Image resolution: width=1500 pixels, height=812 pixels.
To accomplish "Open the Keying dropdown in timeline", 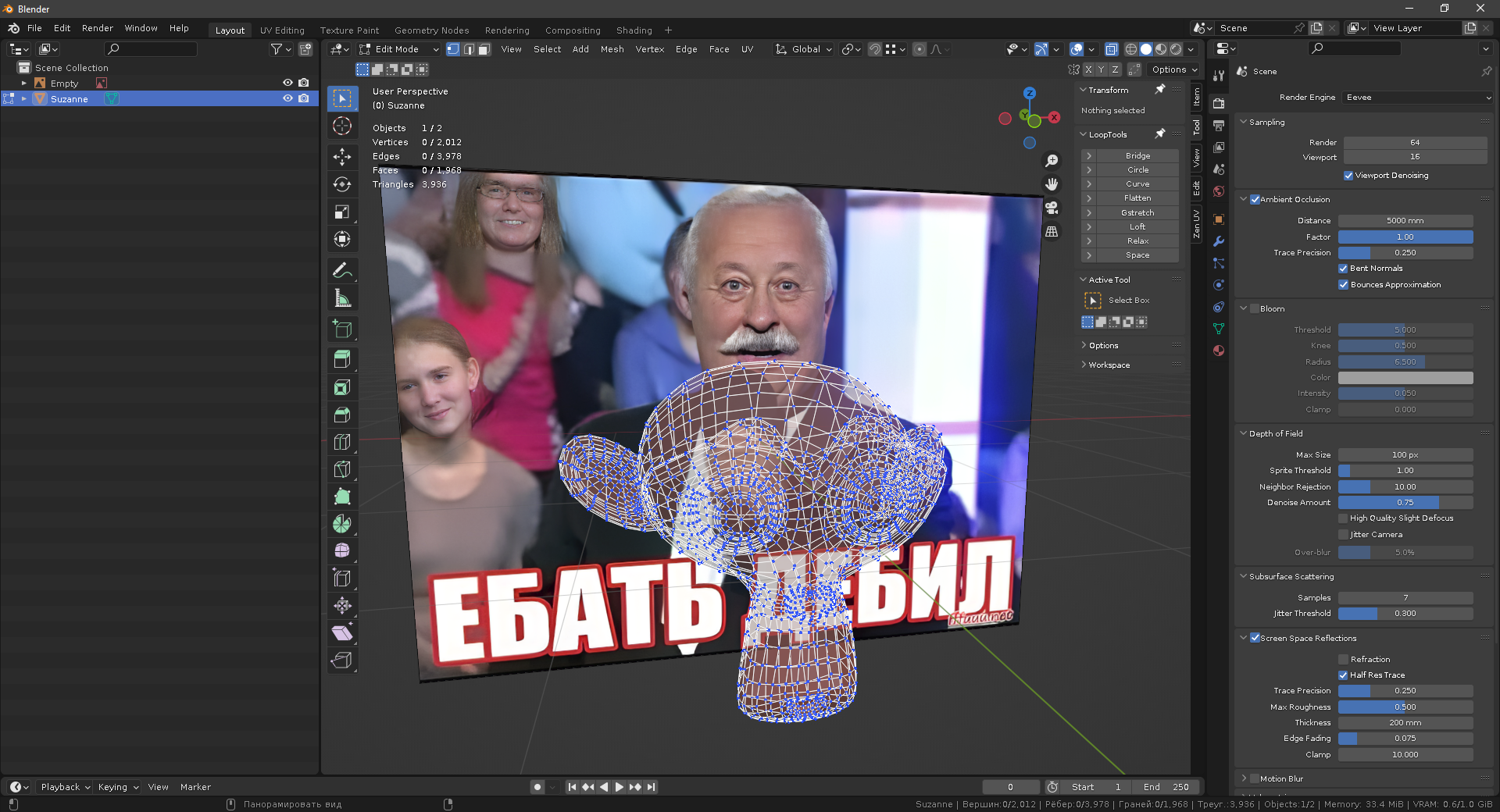I will (x=118, y=787).
